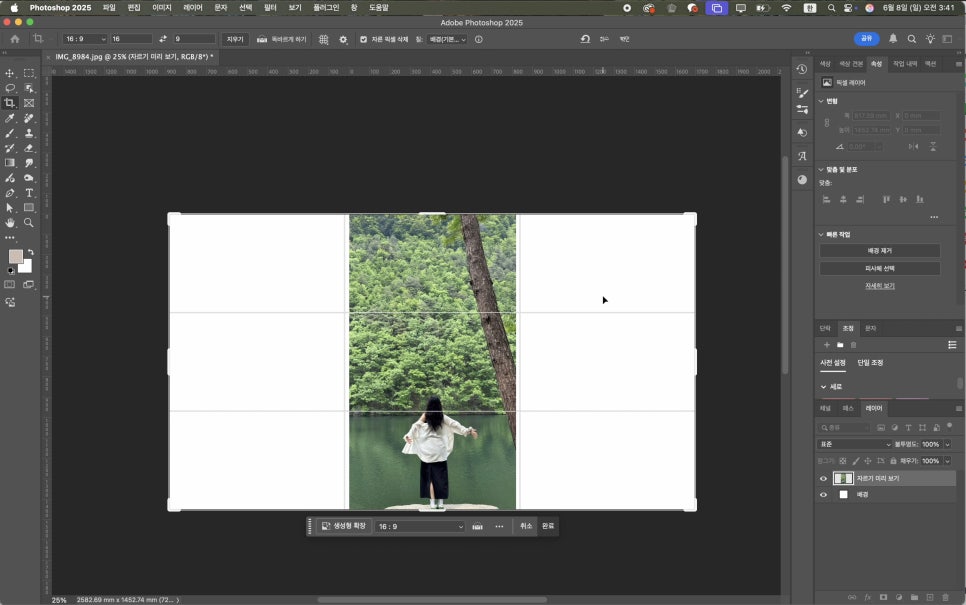966x605 pixels.
Task: Open 16 : 9 dropdown in contextual task bar
Action: [420, 526]
